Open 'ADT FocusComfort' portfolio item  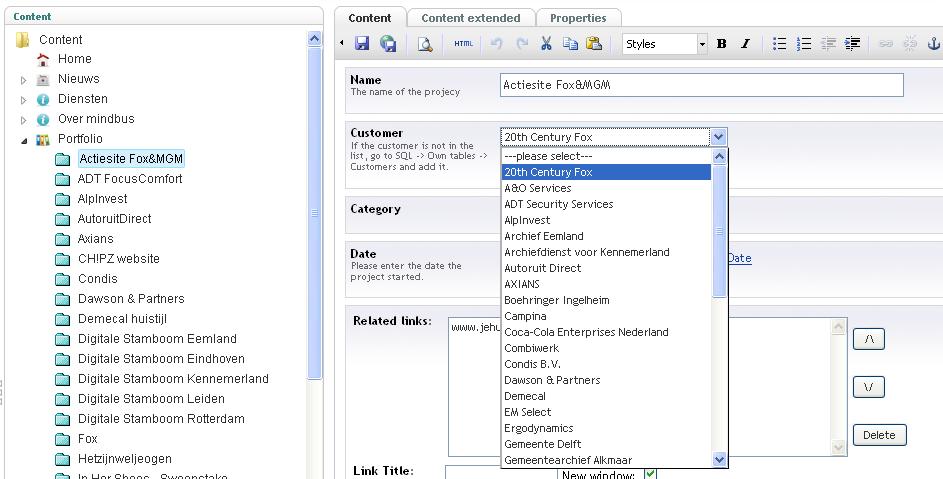tap(130, 179)
